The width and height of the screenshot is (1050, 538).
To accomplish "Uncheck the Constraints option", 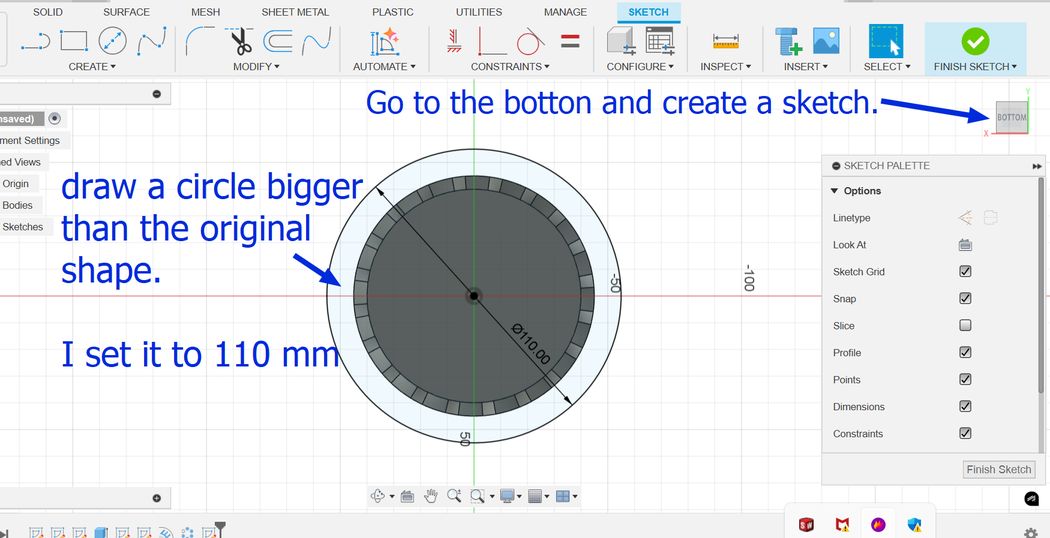I will click(x=965, y=433).
